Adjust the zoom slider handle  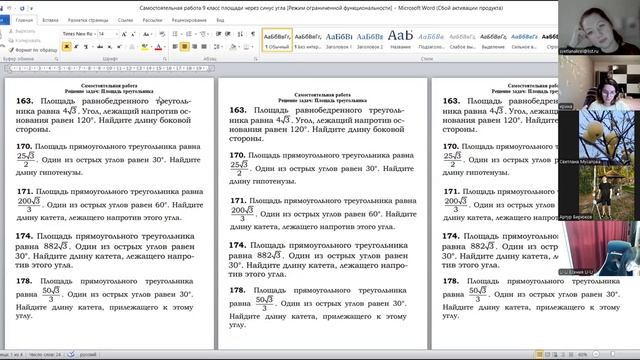coord(613,354)
